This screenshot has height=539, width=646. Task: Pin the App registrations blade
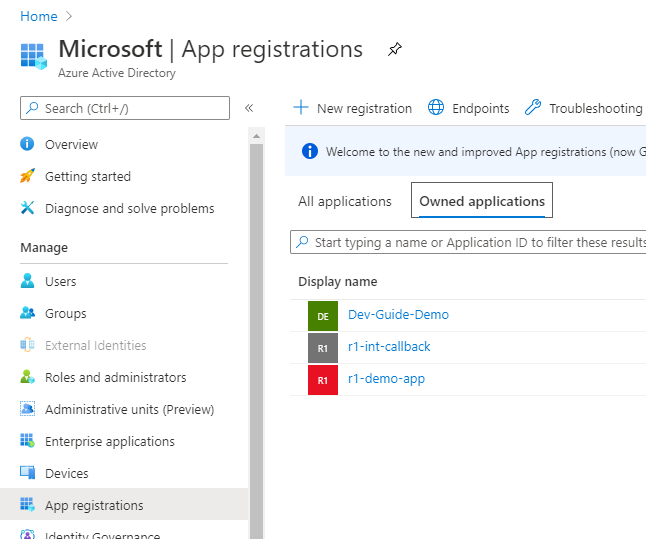[395, 49]
